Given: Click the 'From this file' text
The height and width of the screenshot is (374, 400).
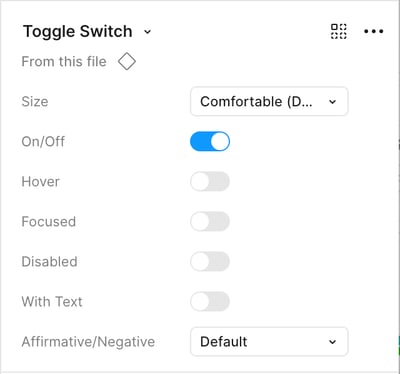Looking at the screenshot, I should 64,62.
